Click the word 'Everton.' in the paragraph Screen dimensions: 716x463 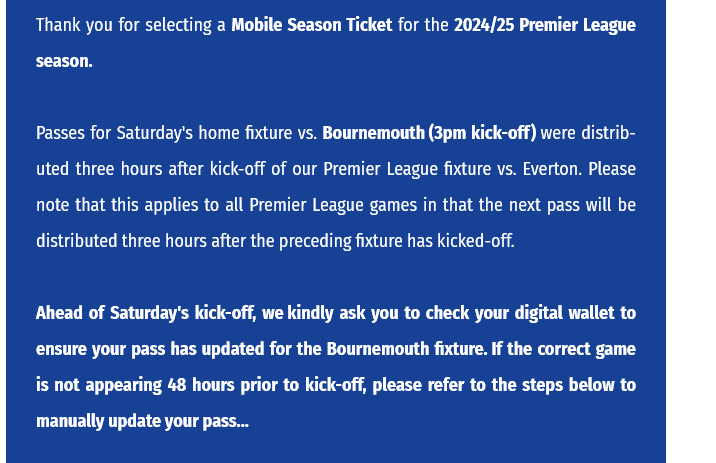(x=552, y=169)
